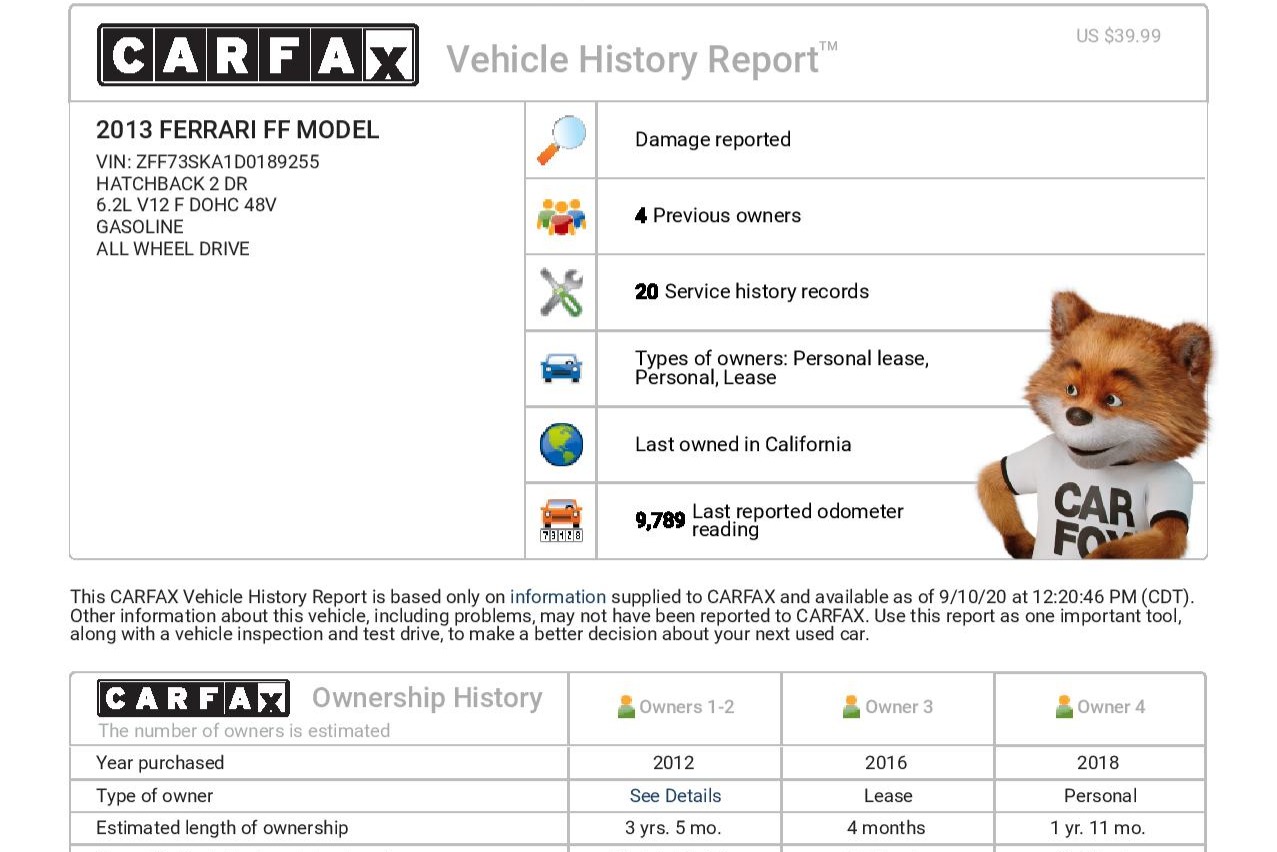The image size is (1277, 852).
Task: Click the Owner 3 person icon
Action: click(851, 707)
